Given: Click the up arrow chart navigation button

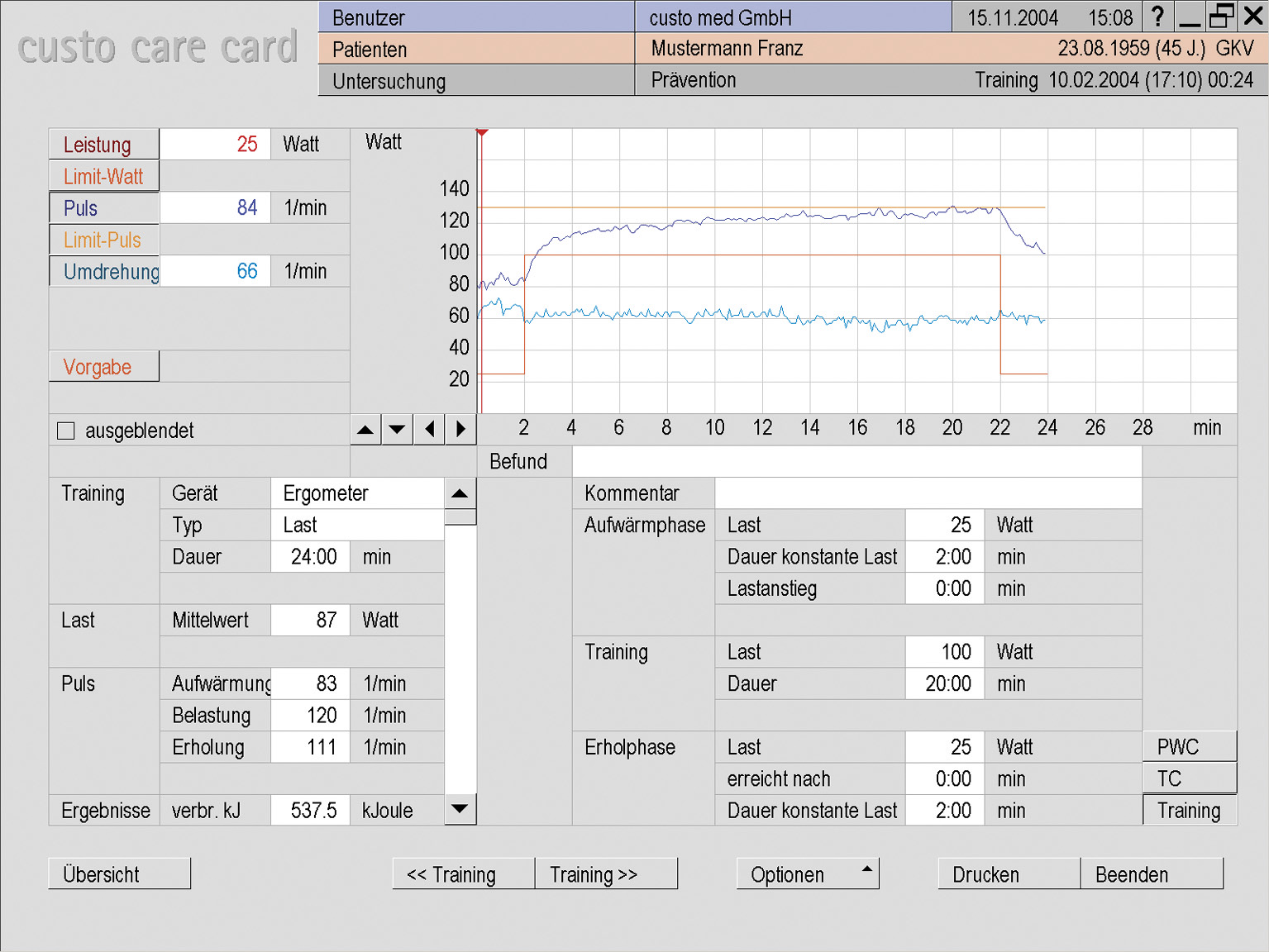Looking at the screenshot, I should [365, 430].
